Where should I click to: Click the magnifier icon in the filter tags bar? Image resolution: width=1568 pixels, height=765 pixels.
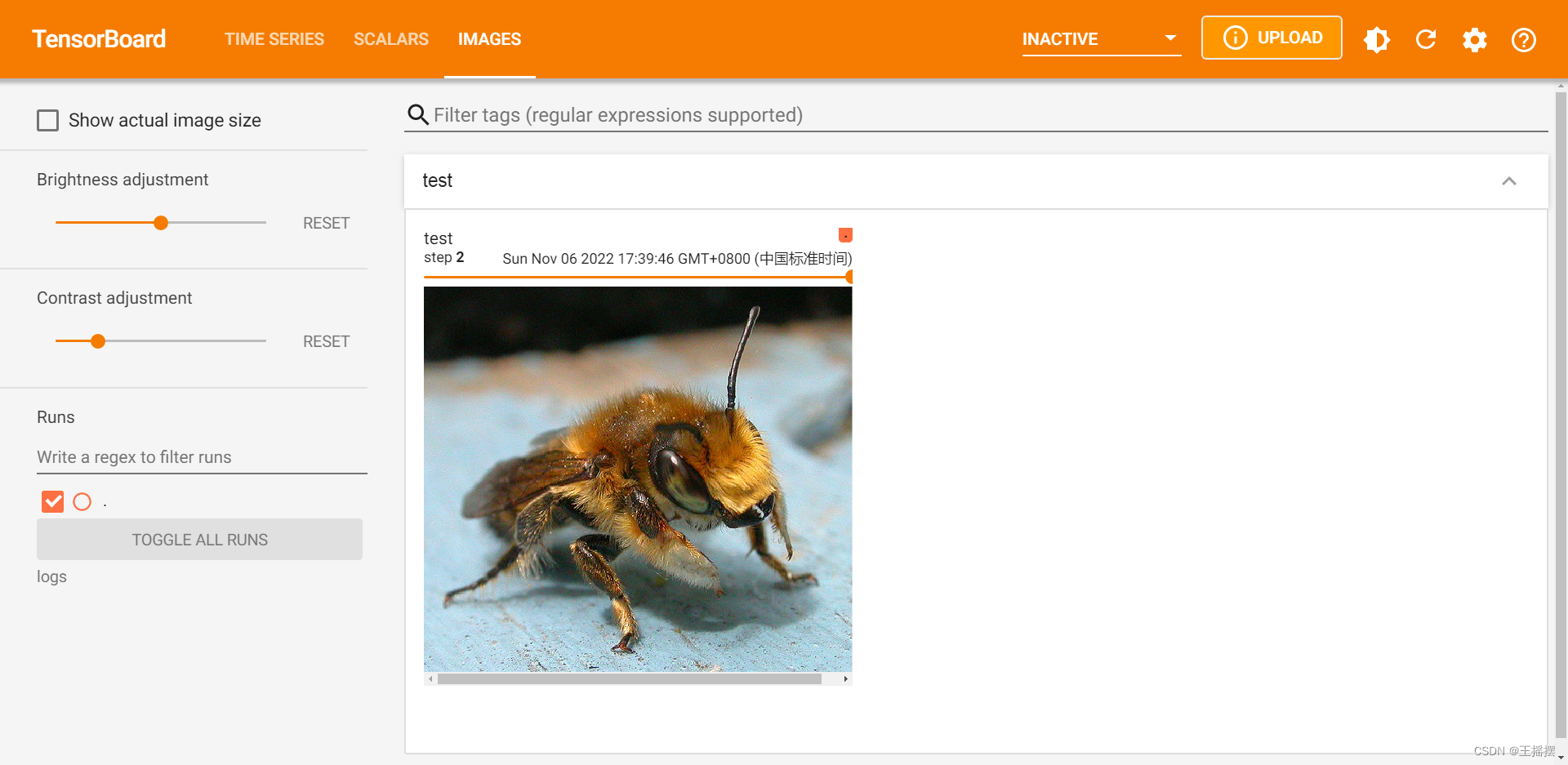pyautogui.click(x=418, y=115)
